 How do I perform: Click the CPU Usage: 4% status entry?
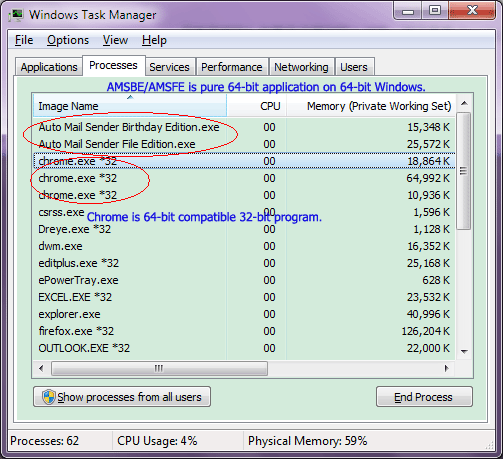pyautogui.click(x=157, y=441)
